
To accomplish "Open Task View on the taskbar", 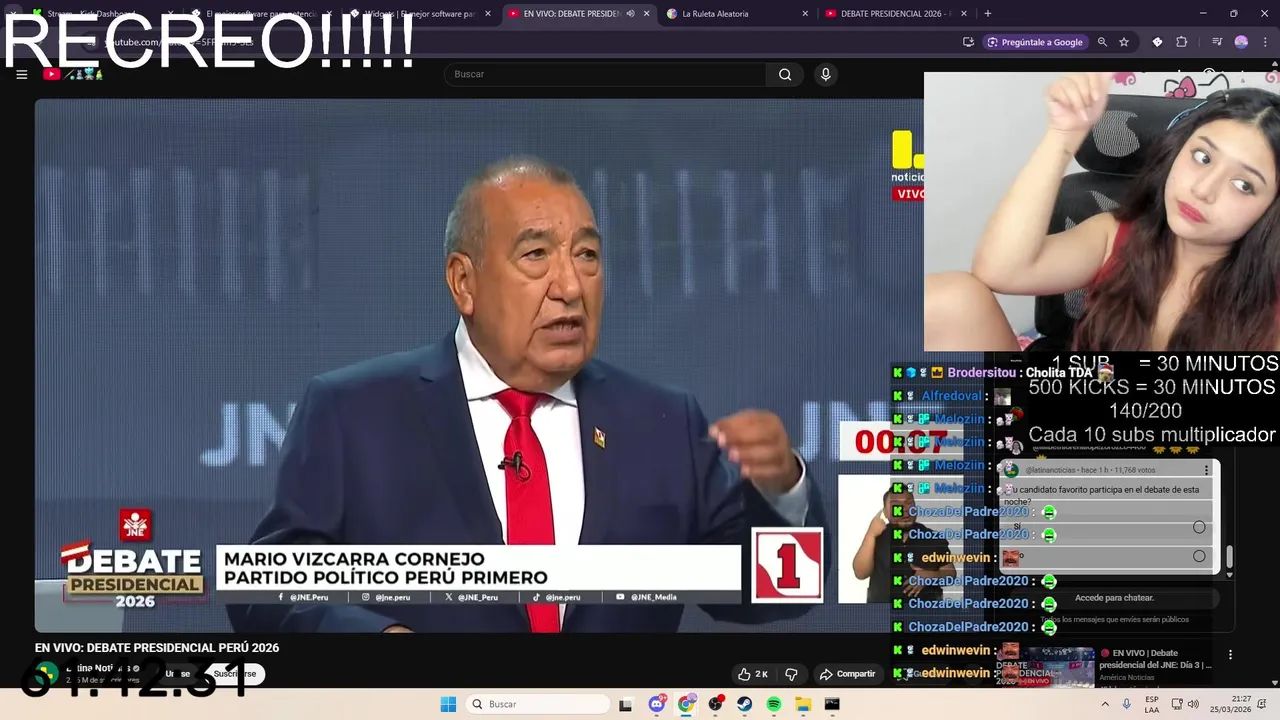I will pyautogui.click(x=626, y=704).
